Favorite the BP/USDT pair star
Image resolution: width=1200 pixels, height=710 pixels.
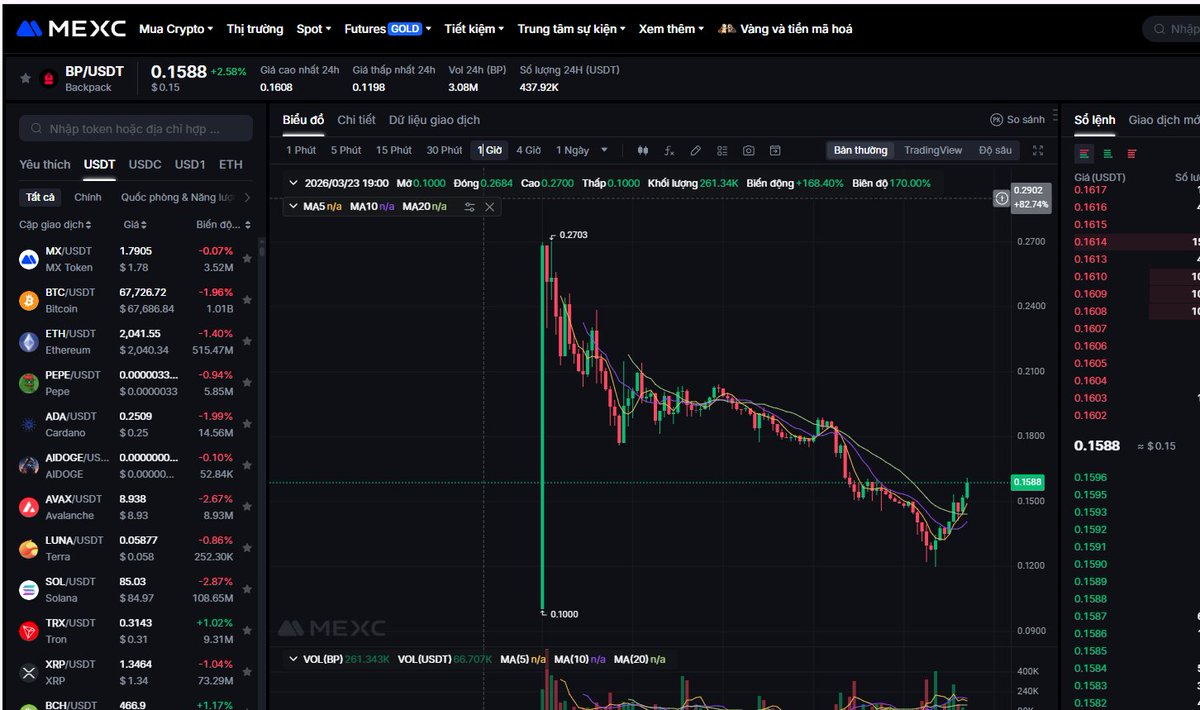coord(24,78)
